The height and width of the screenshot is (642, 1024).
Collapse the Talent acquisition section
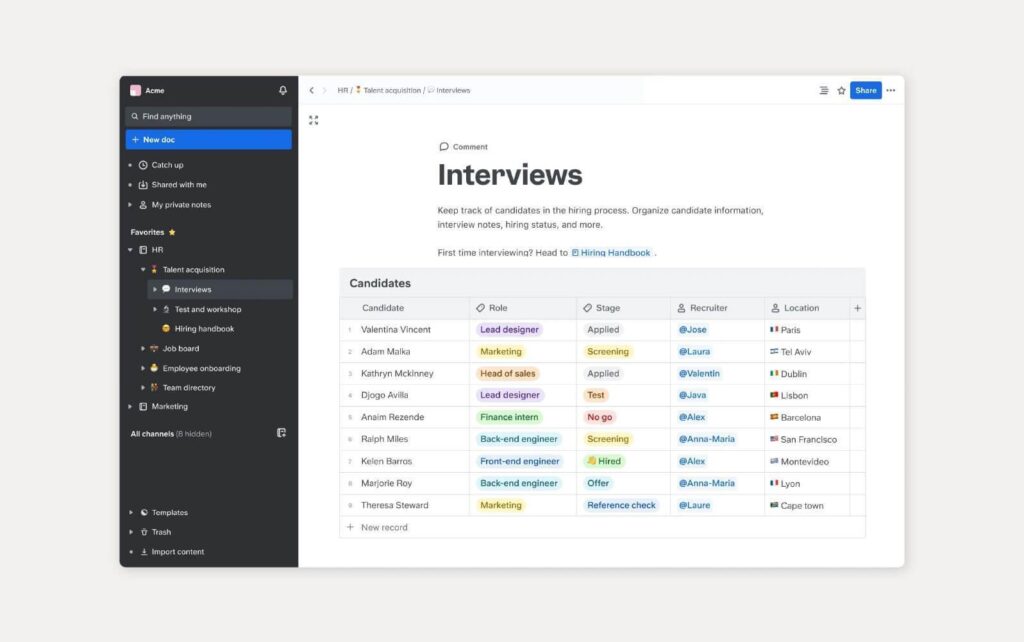click(x=143, y=269)
